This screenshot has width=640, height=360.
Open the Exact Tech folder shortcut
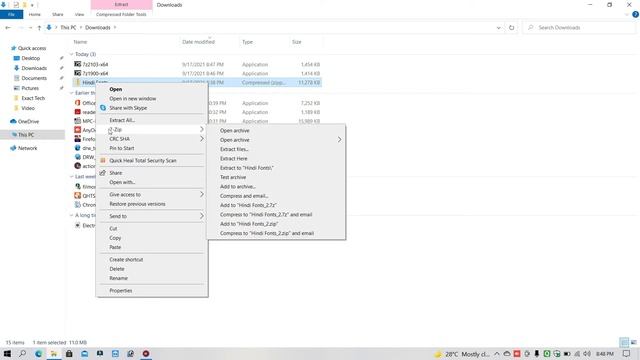click(x=33, y=98)
